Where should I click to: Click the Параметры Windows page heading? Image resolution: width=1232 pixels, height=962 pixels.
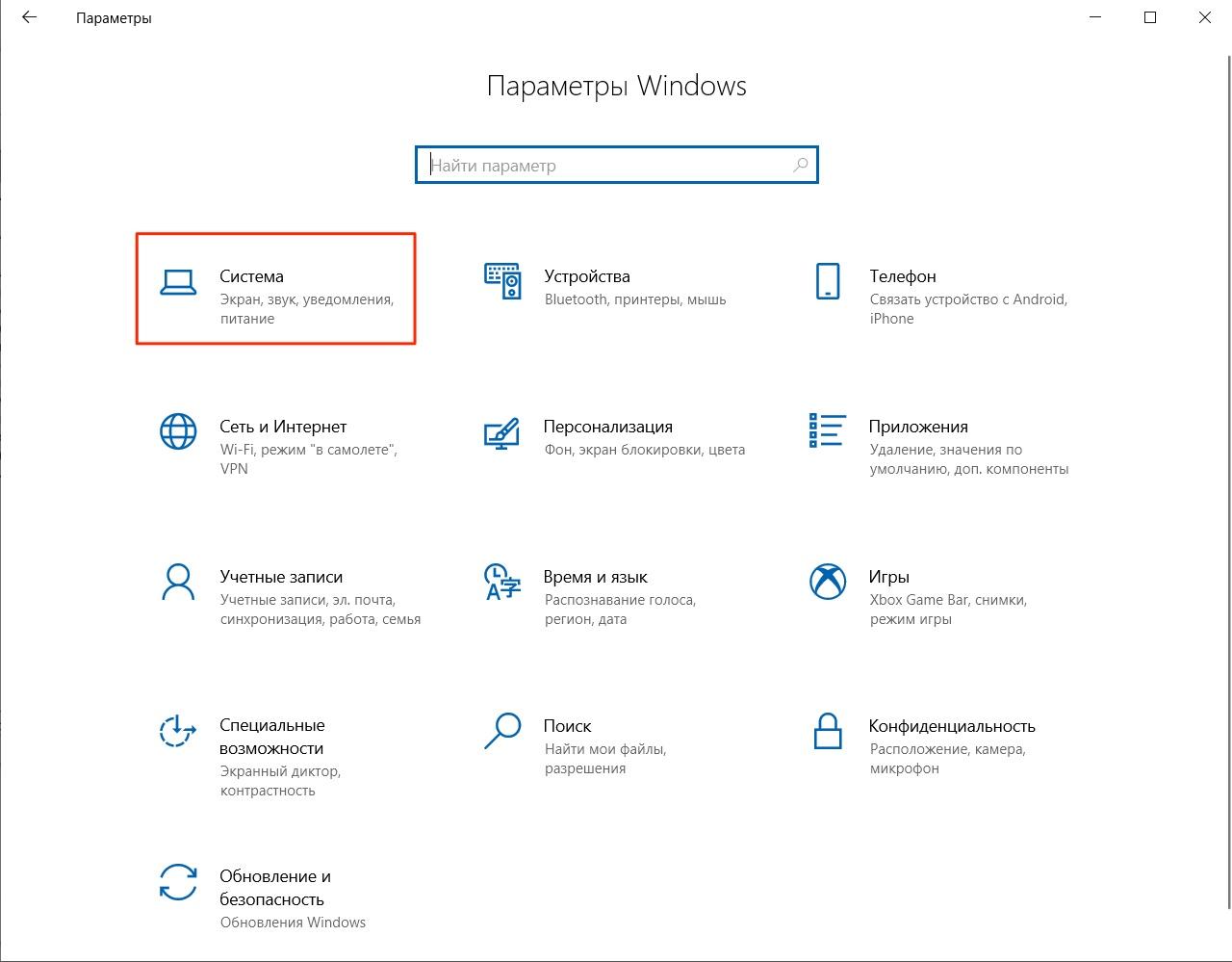pos(617,86)
